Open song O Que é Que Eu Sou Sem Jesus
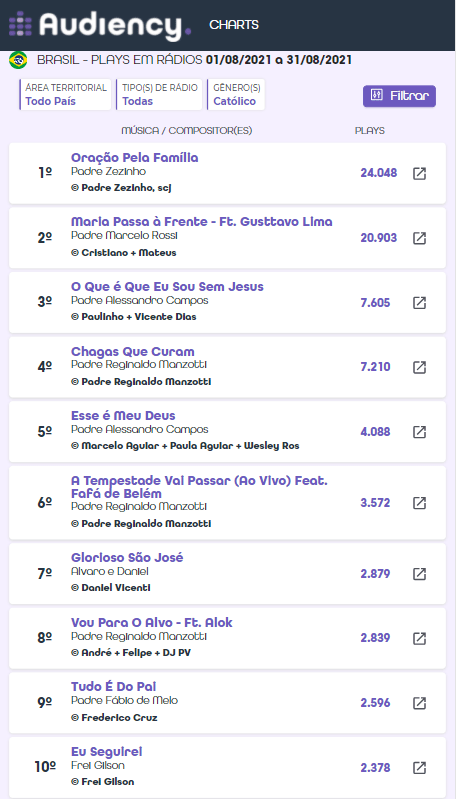 tap(167, 286)
